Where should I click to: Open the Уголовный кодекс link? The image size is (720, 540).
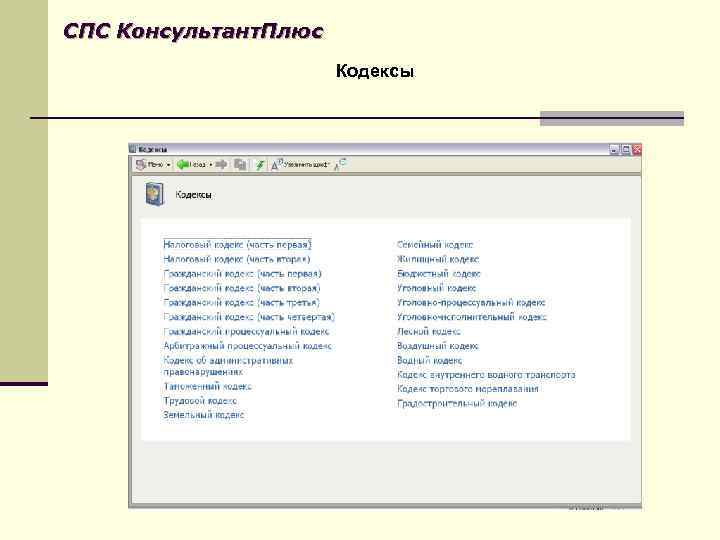437,288
